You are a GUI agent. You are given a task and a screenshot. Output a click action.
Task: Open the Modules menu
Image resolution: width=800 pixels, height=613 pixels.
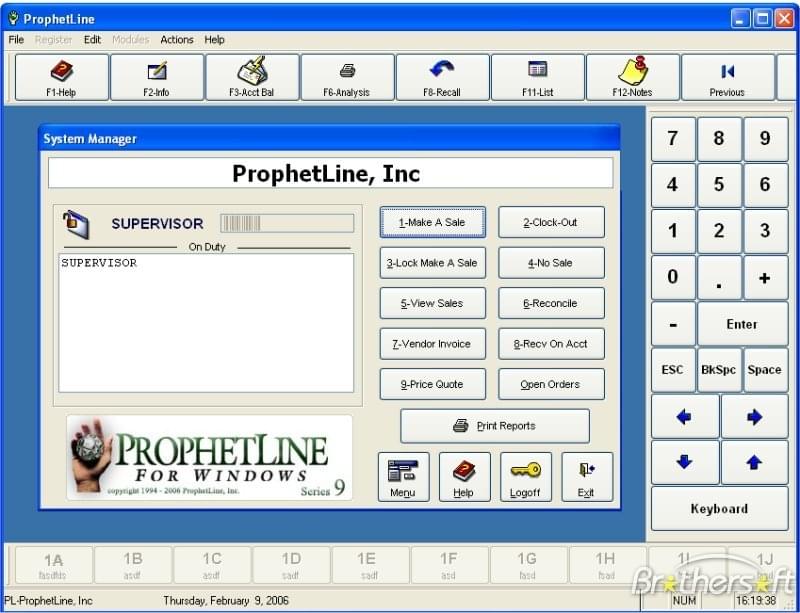(130, 40)
